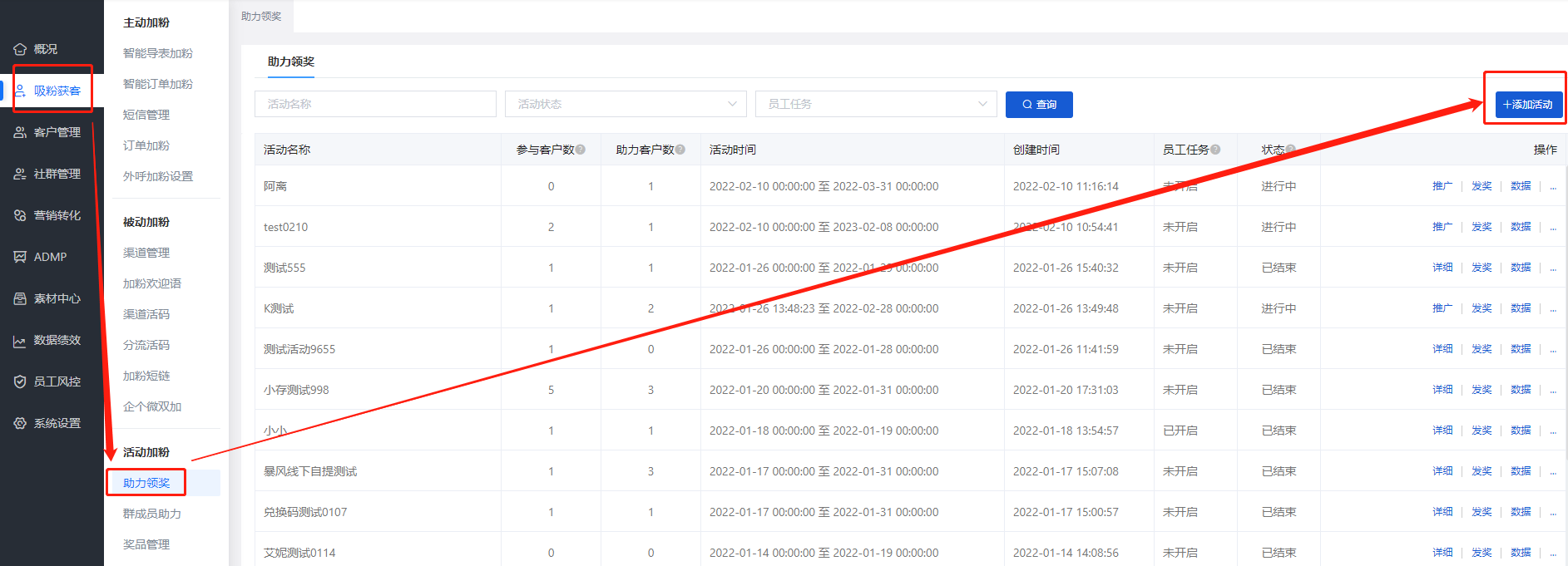Click the 员工风控 shield icon

20,381
